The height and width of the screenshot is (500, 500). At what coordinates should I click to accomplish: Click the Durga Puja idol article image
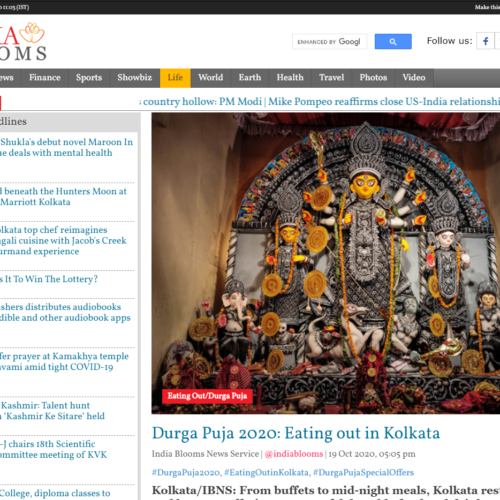click(326, 263)
